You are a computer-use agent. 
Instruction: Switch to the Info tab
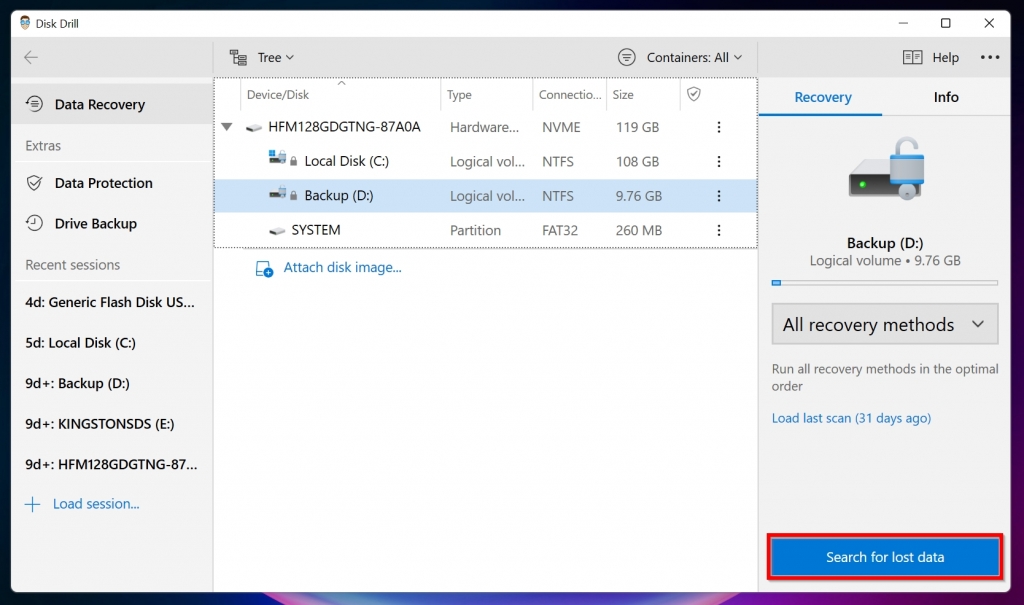pyautogui.click(x=945, y=97)
